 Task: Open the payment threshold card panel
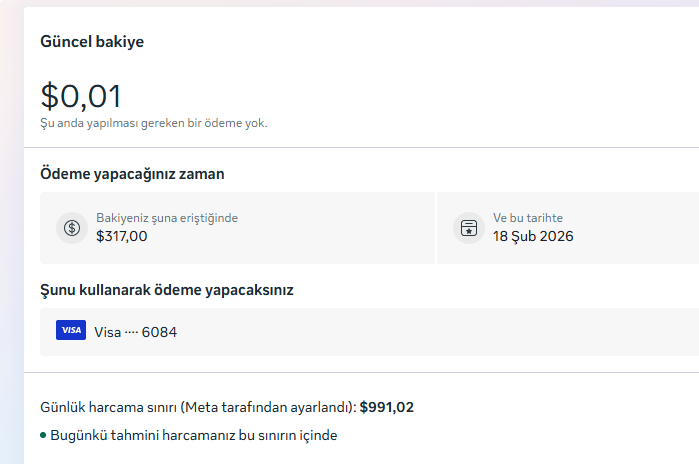[x=237, y=228]
